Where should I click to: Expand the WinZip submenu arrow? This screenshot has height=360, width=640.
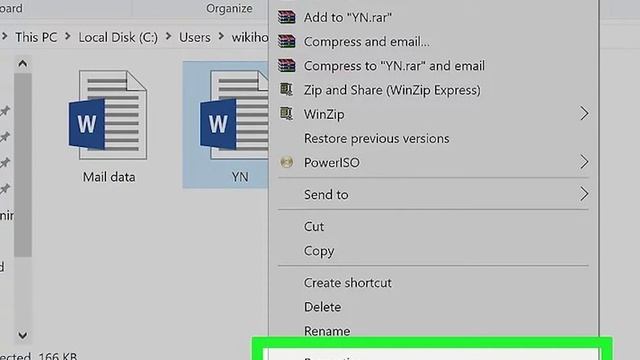584,113
